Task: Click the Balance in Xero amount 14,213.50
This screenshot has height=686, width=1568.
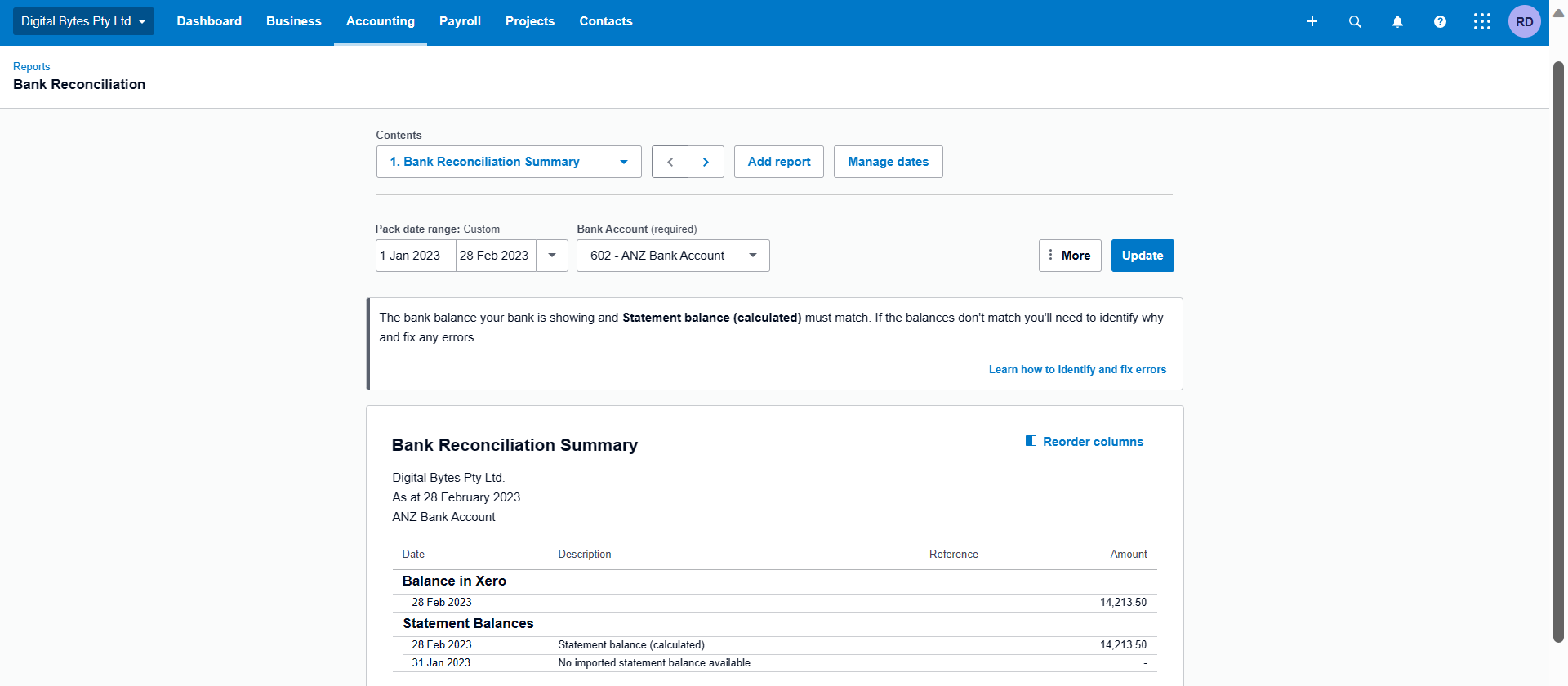Action: (1123, 602)
